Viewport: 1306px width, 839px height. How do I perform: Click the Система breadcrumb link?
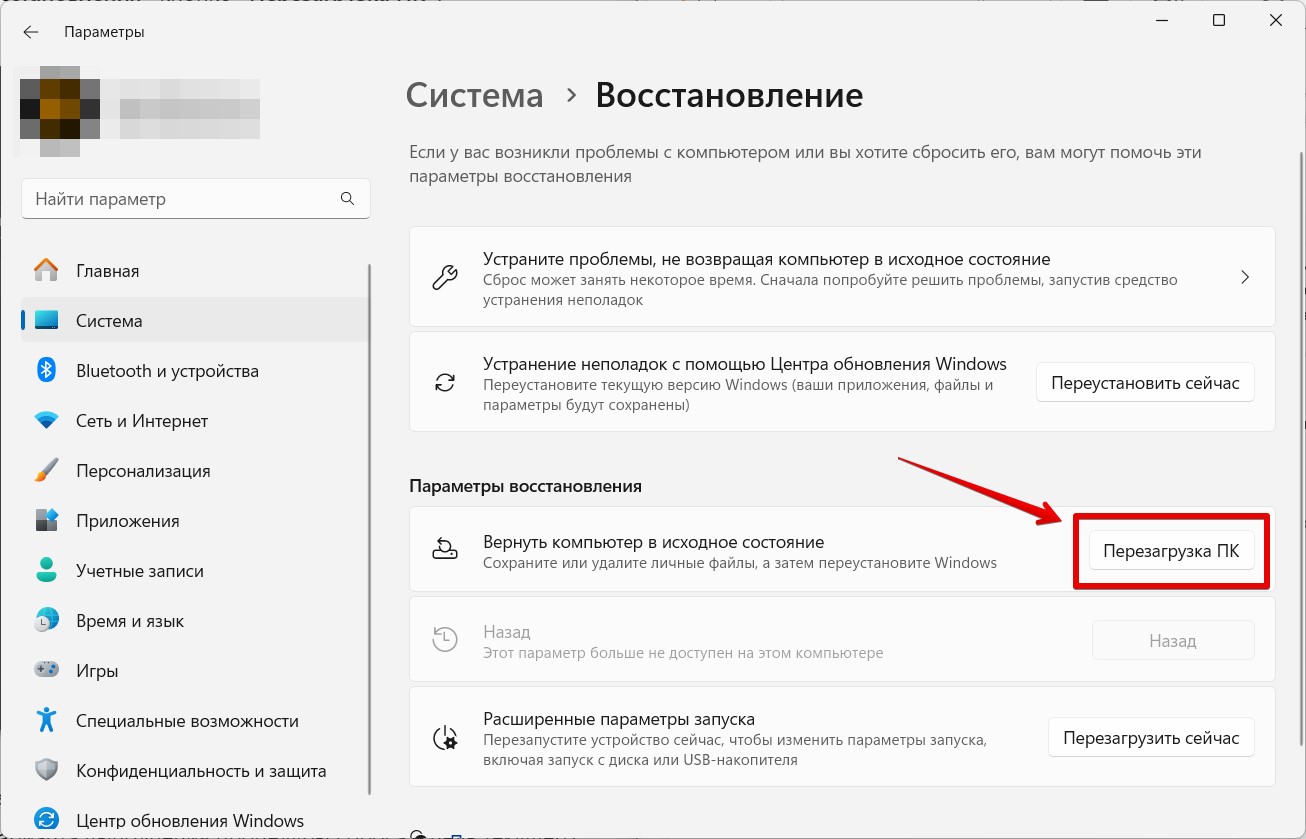475,95
